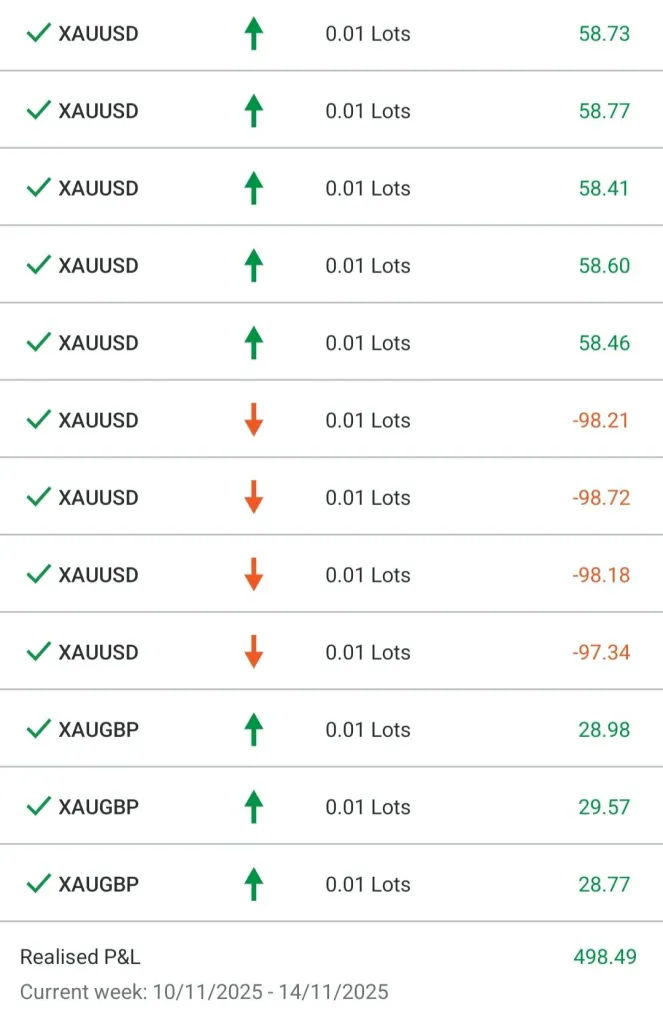
Task: Click the checkmark on the -98.18 trade
Action: 38,575
